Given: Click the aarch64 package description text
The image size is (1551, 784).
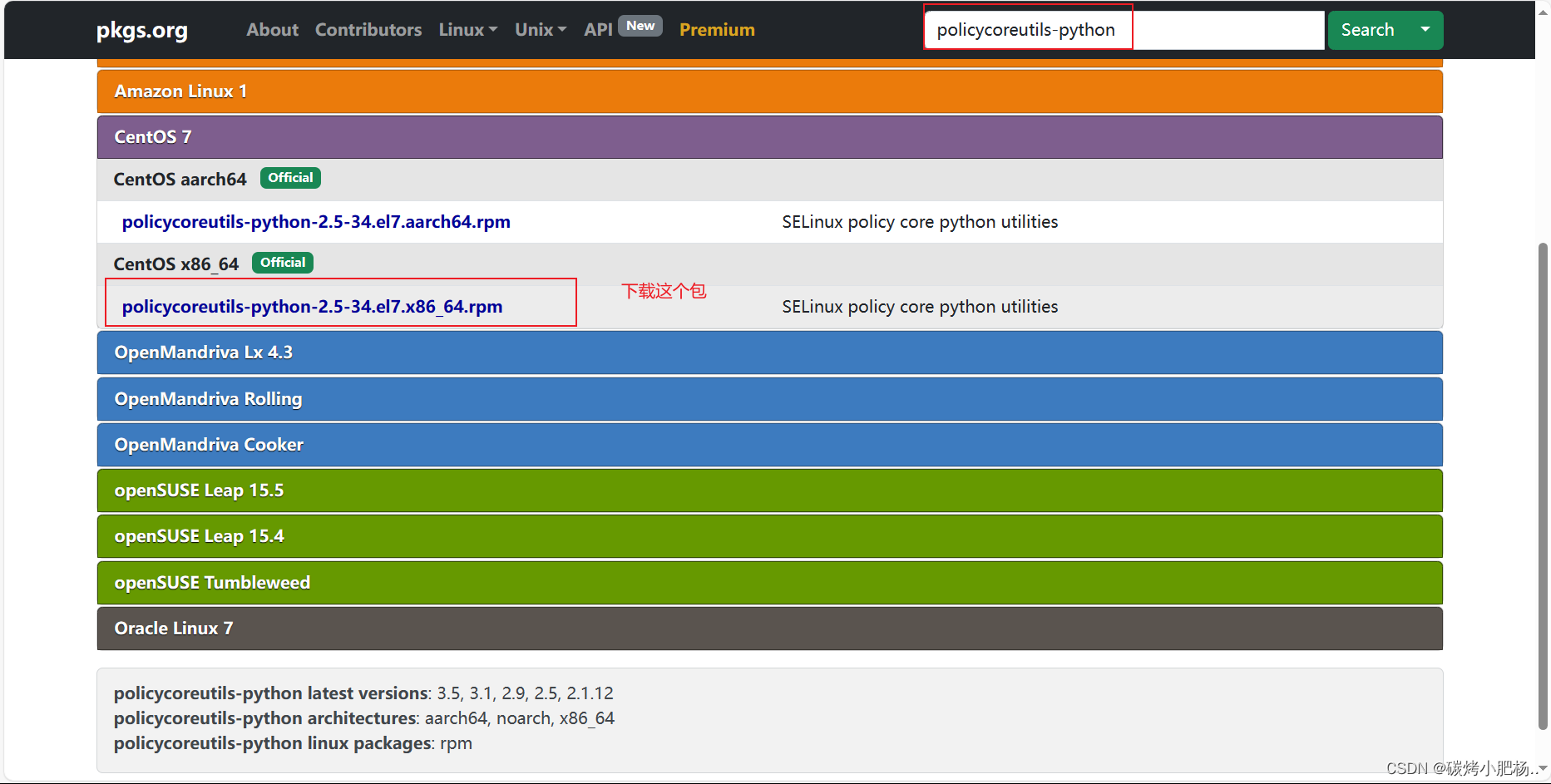Looking at the screenshot, I should pos(920,222).
